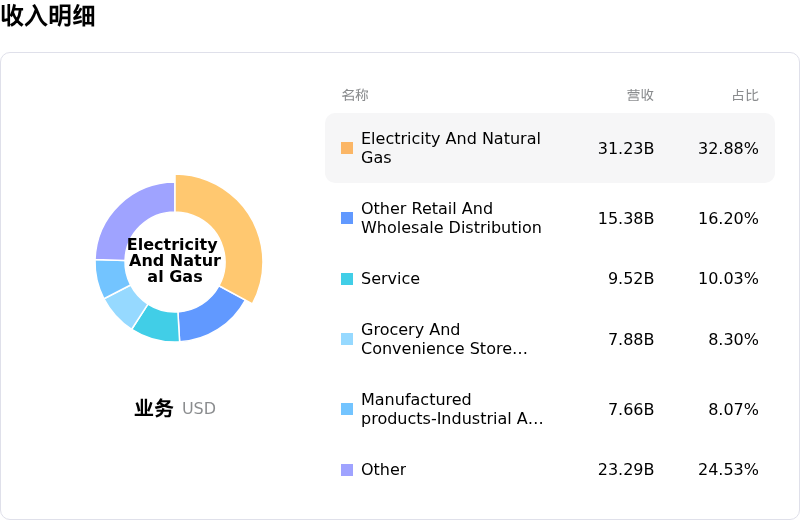800x520 pixels.
Task: Click the pale blue Grocery slice in the donut
Action: click(x=126, y=306)
